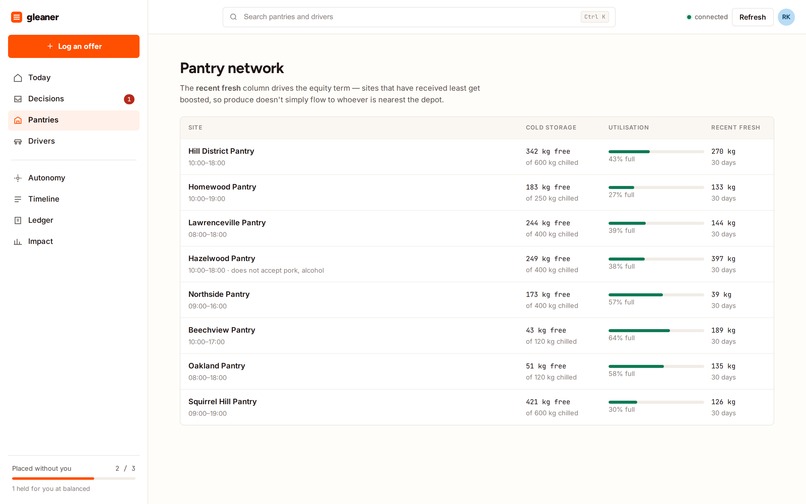Click the 342 kg free value
The image size is (806, 504).
point(548,151)
